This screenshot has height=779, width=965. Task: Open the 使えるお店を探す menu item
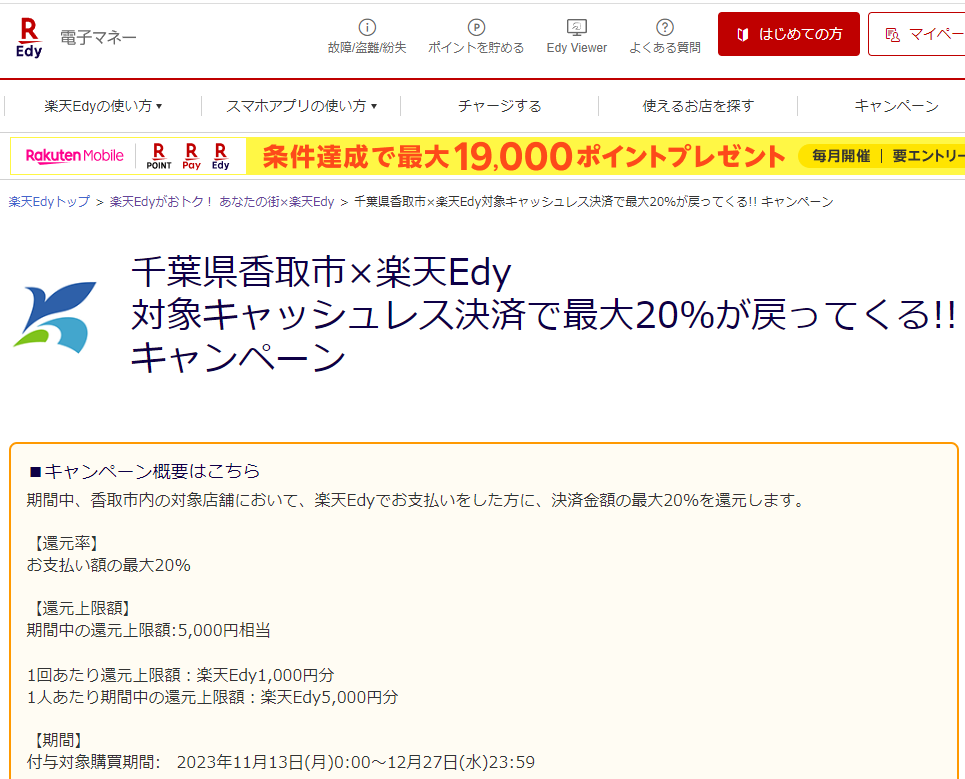coord(698,106)
